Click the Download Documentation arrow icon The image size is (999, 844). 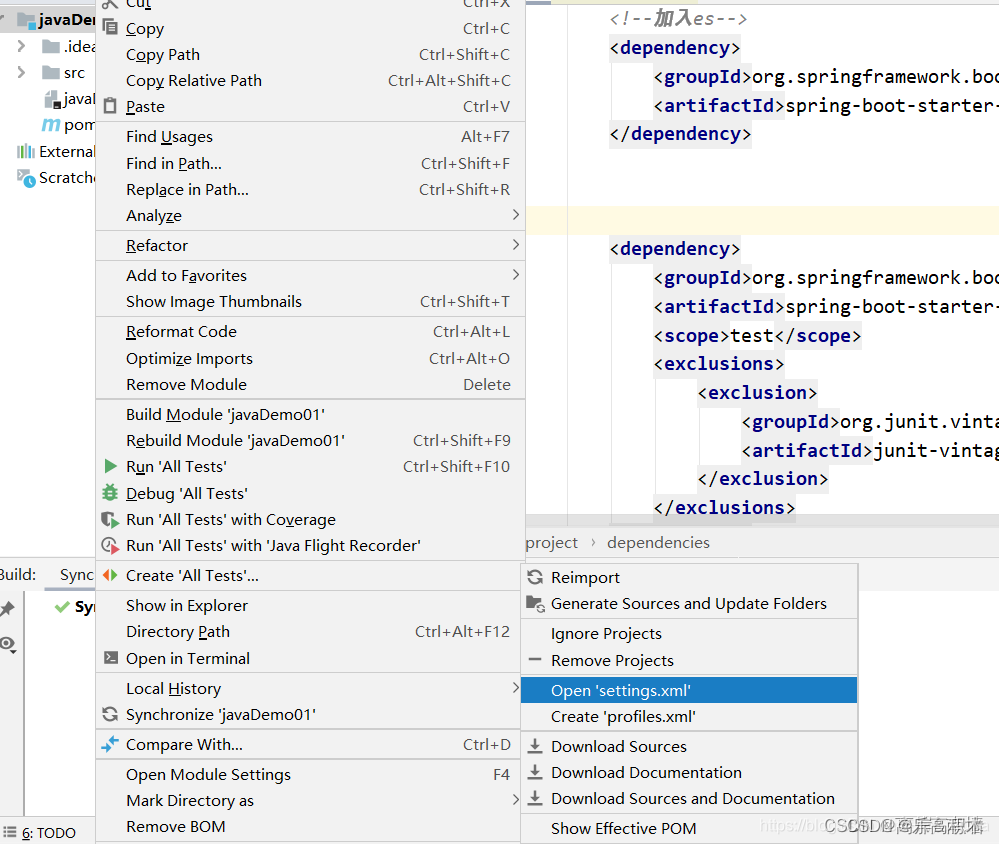535,771
